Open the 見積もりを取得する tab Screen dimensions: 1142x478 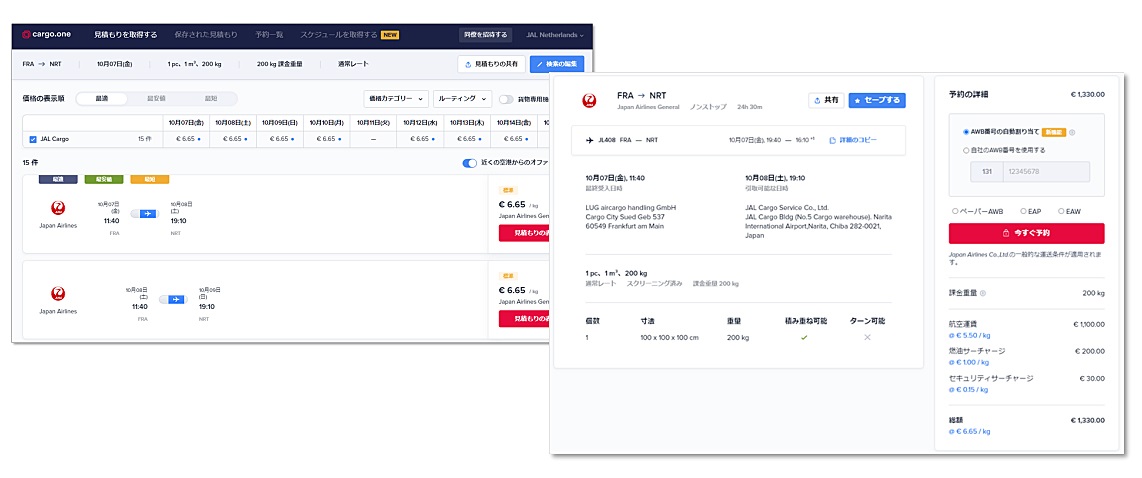tap(125, 34)
